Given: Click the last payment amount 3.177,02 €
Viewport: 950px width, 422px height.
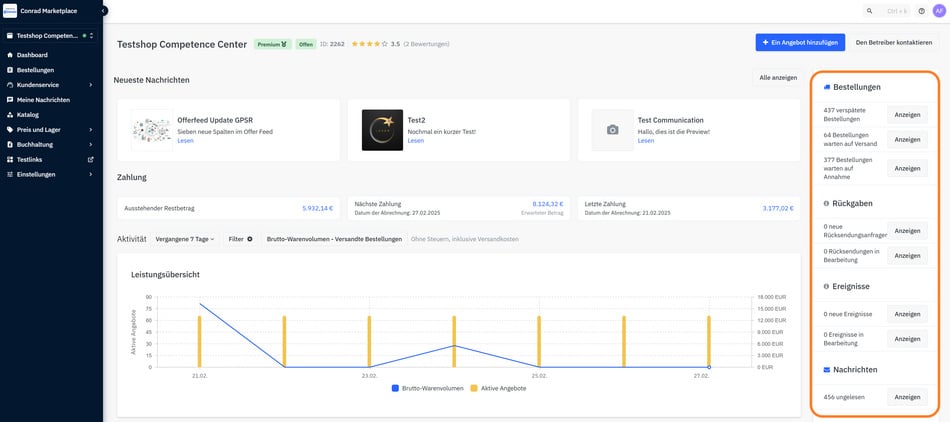Looking at the screenshot, I should click(778, 208).
